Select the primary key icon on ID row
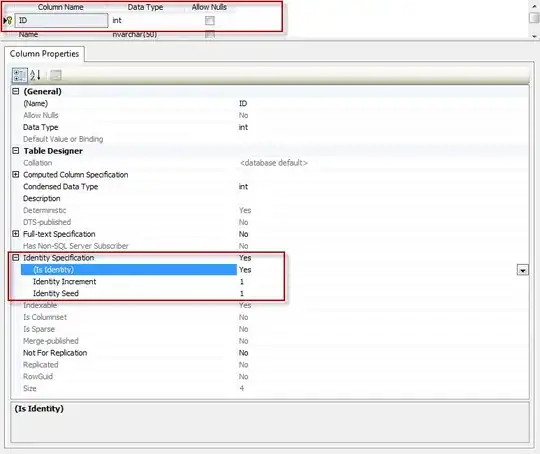Viewport: 540px width, 454px height. (9, 21)
